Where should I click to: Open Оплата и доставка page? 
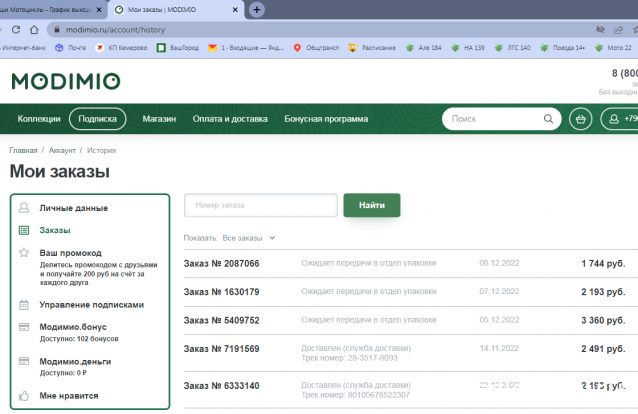[x=230, y=119]
